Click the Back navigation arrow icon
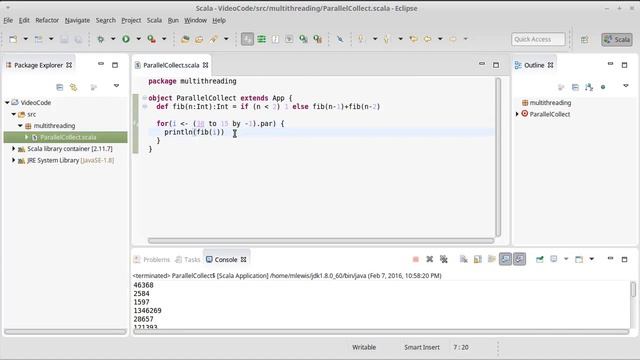Screen dimensions: 640x360 pos(427,39)
